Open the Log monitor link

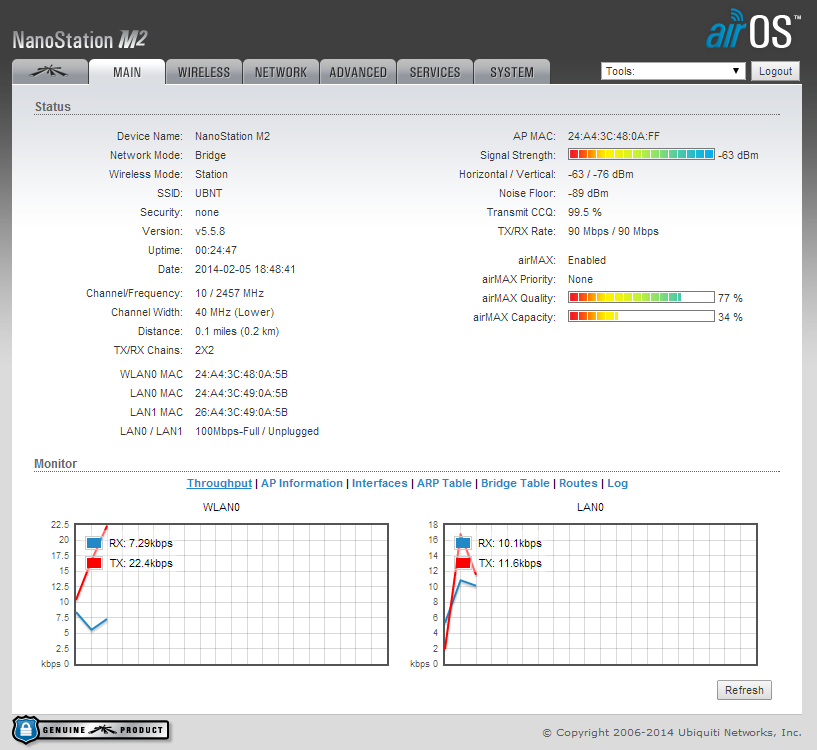tap(617, 483)
